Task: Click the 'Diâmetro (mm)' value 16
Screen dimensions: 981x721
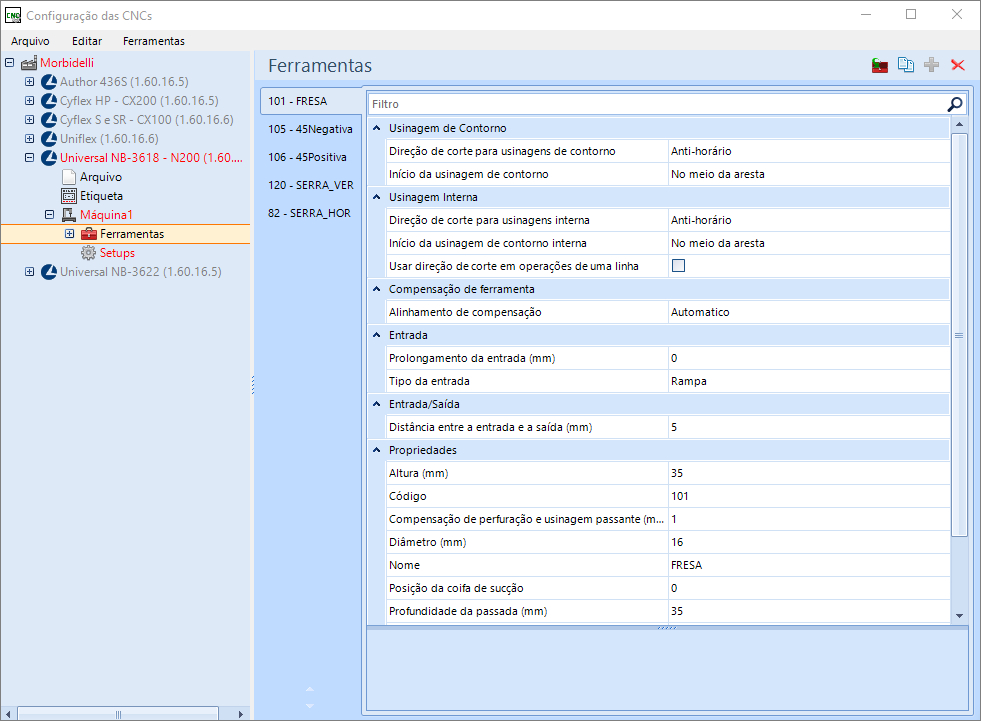Action: [x=808, y=542]
